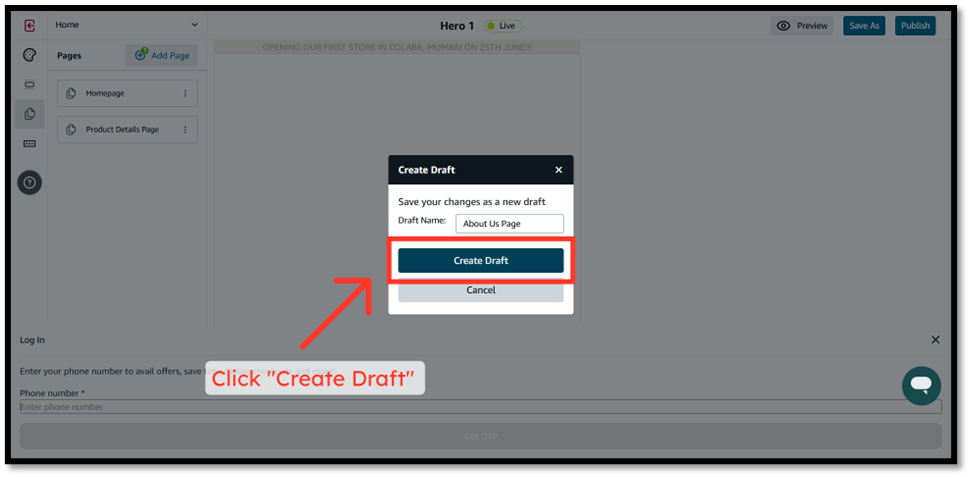Click the help question mark icon

coord(29,182)
